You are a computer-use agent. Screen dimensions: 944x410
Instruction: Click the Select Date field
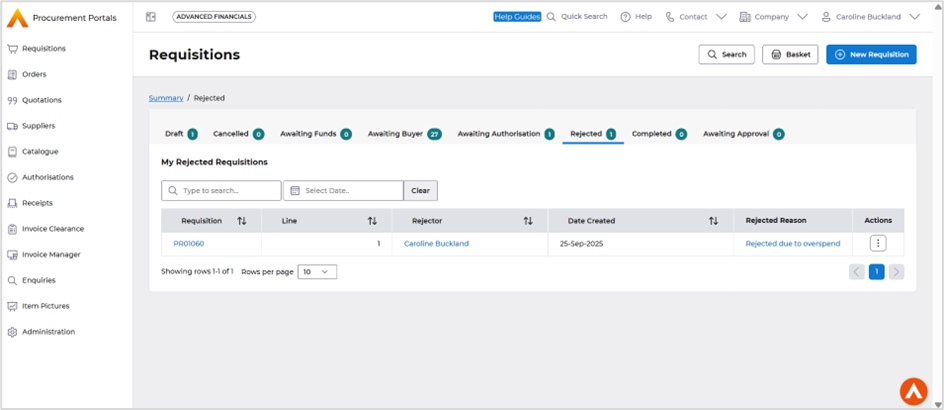click(x=343, y=190)
